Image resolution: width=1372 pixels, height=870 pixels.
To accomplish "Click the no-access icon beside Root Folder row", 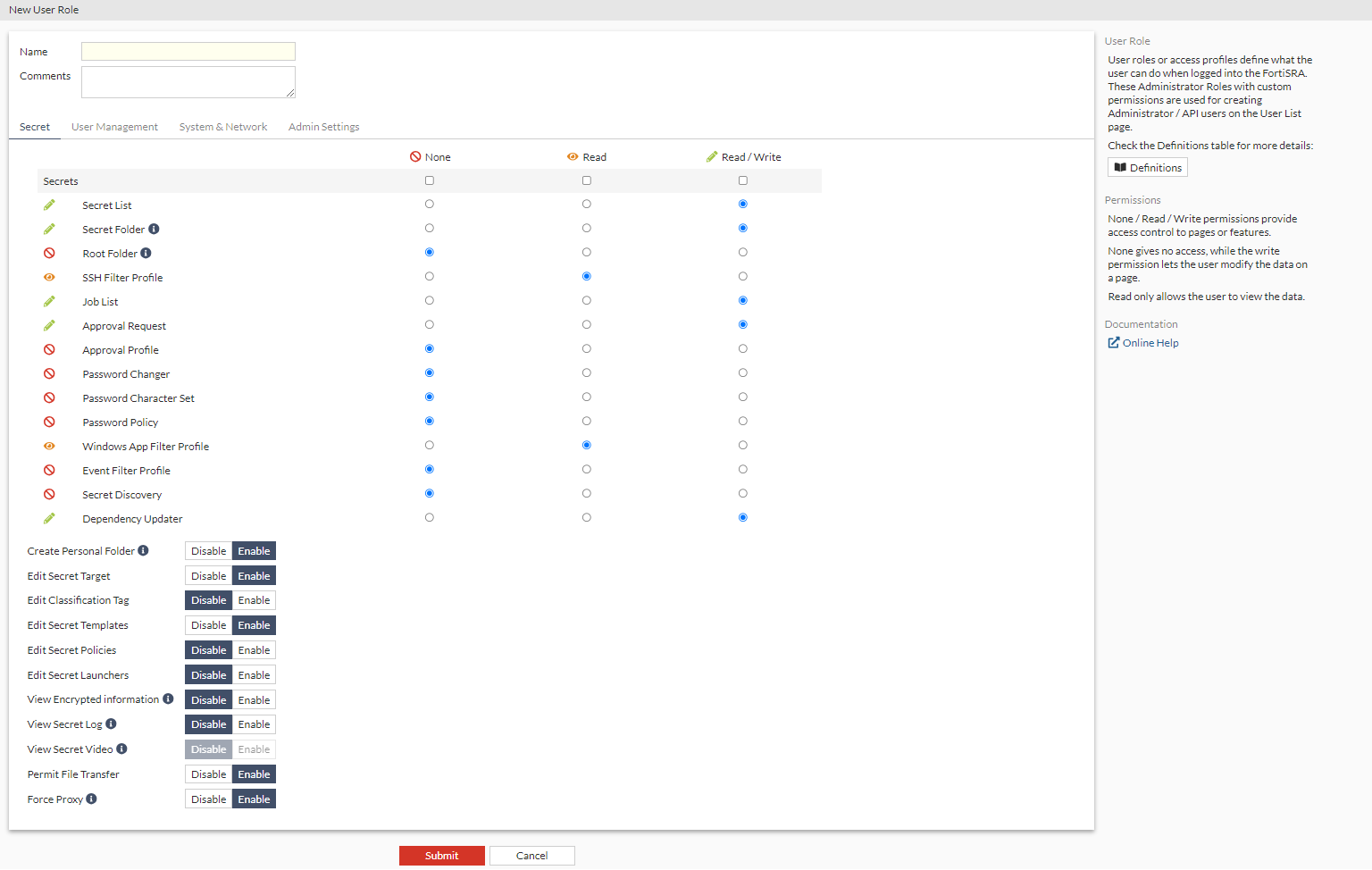I will click(x=49, y=253).
